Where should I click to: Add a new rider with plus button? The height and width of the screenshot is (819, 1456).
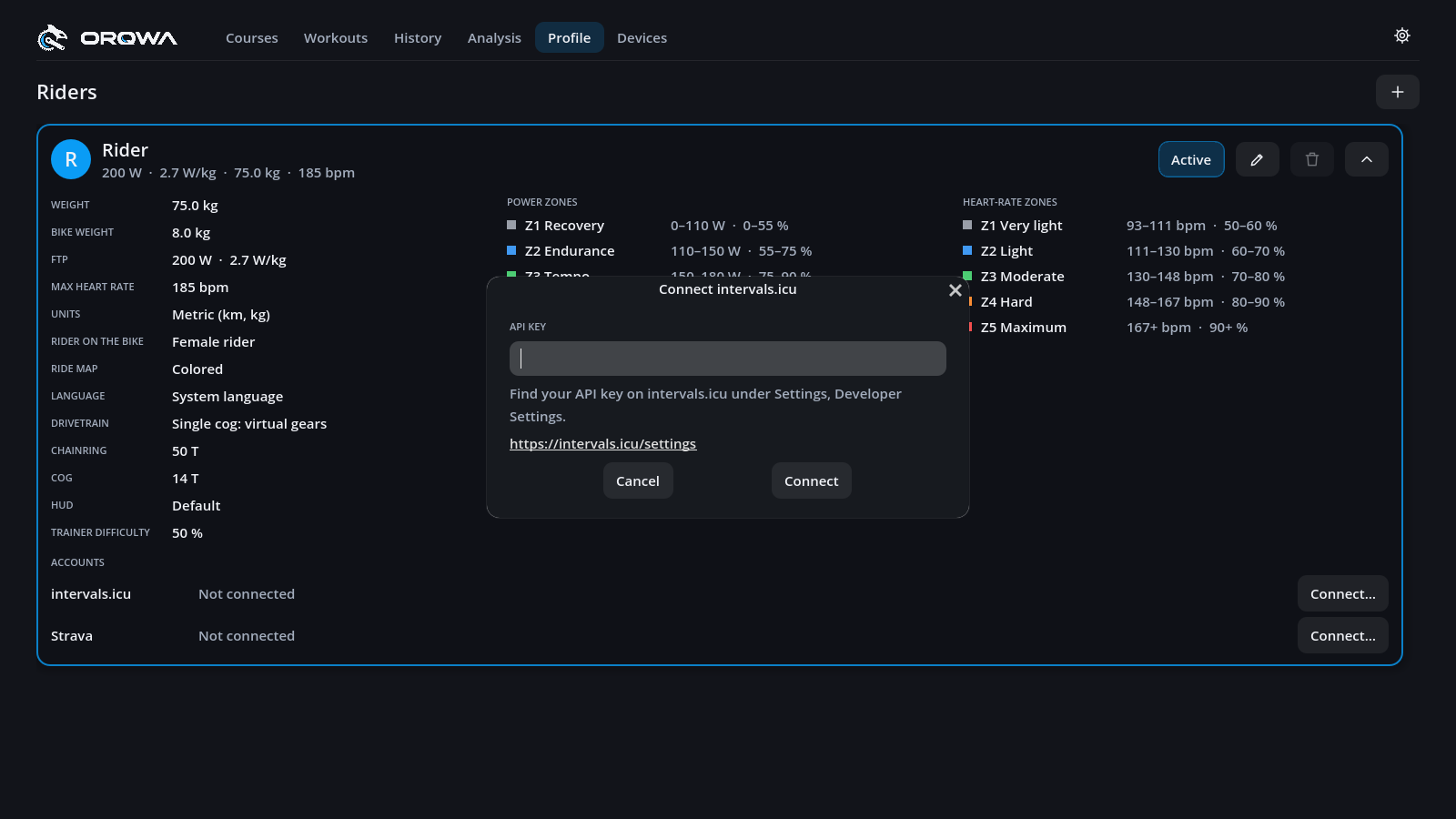1398,92
